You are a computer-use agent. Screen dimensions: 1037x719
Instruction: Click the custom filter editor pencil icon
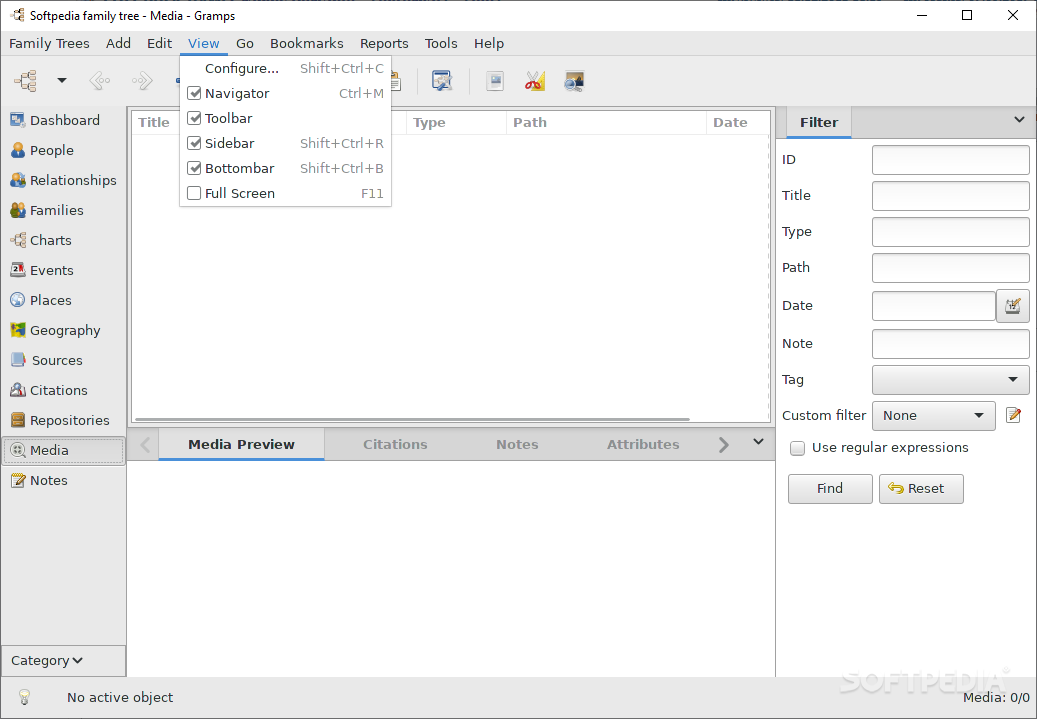point(1013,415)
